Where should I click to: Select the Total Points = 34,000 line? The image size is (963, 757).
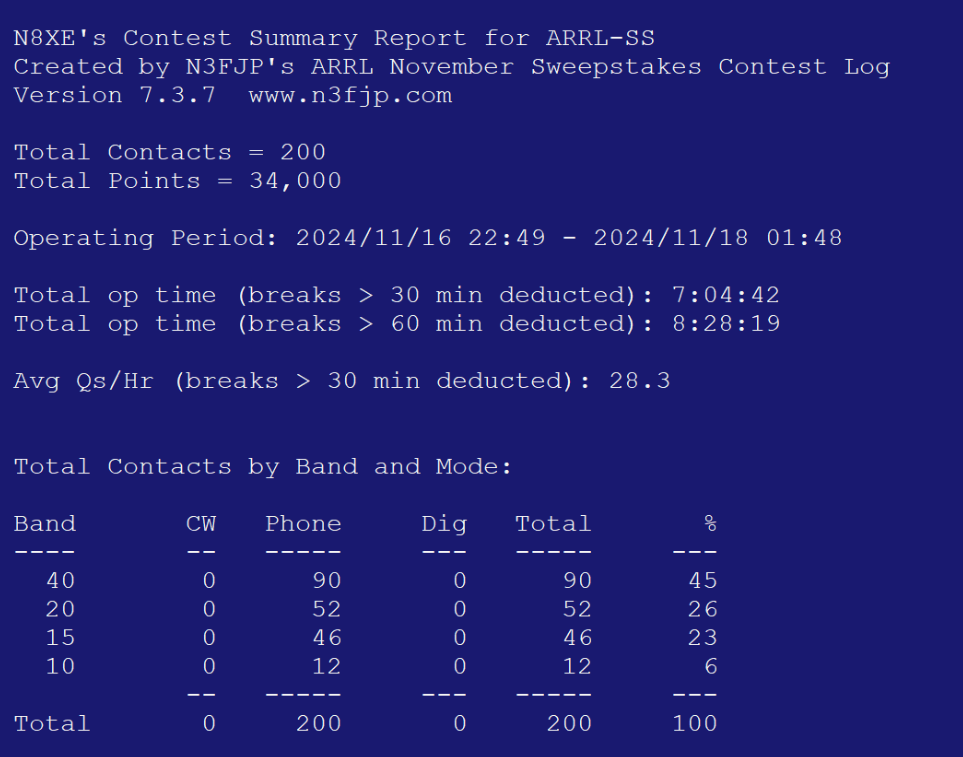[177, 181]
